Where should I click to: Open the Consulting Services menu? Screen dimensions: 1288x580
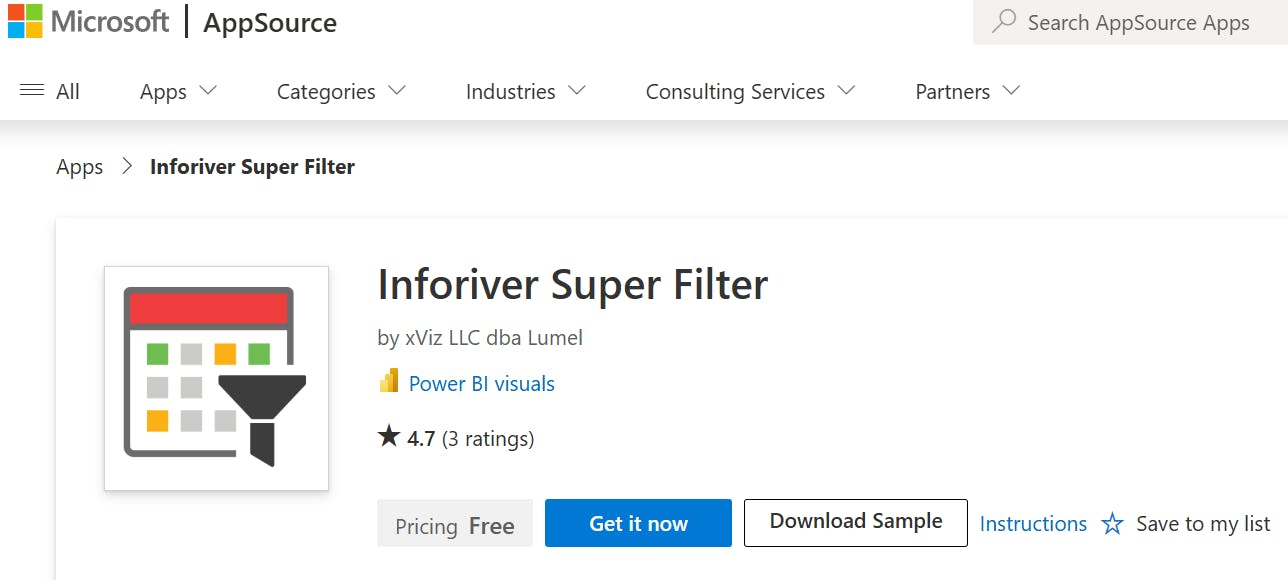coord(750,91)
